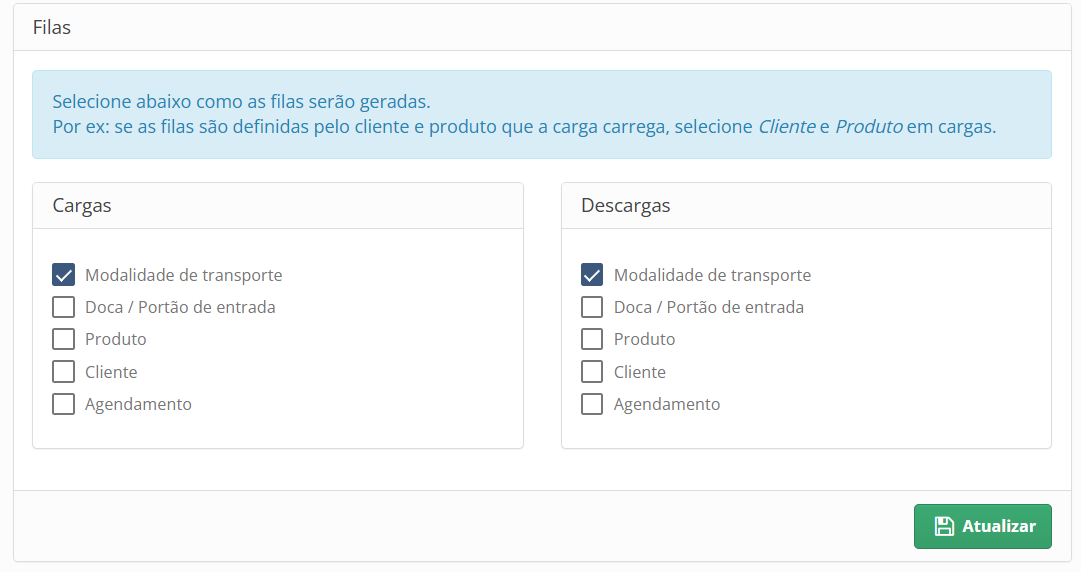Screen dimensions: 1081x572
Task: Enable Produto checkbox in Cargas panel
Action: coord(63,339)
